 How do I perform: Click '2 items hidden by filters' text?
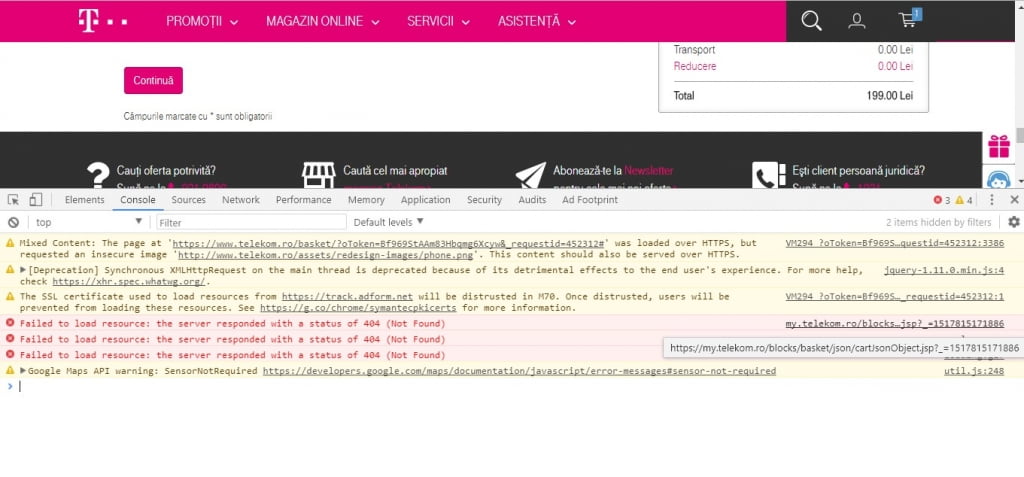(x=938, y=222)
